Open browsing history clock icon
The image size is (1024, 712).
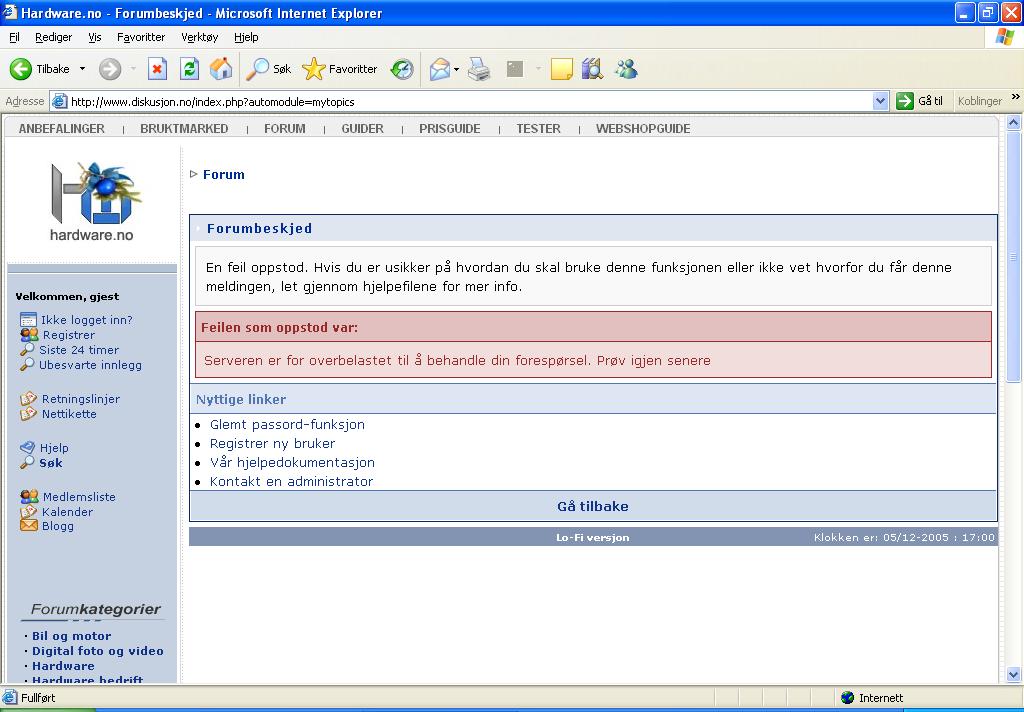pos(402,69)
